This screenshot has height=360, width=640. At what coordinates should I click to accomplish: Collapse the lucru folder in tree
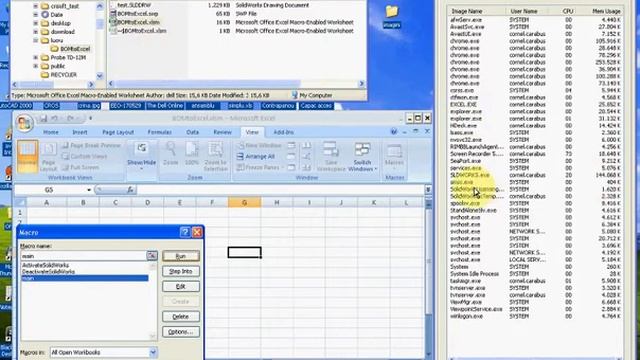click(x=36, y=40)
